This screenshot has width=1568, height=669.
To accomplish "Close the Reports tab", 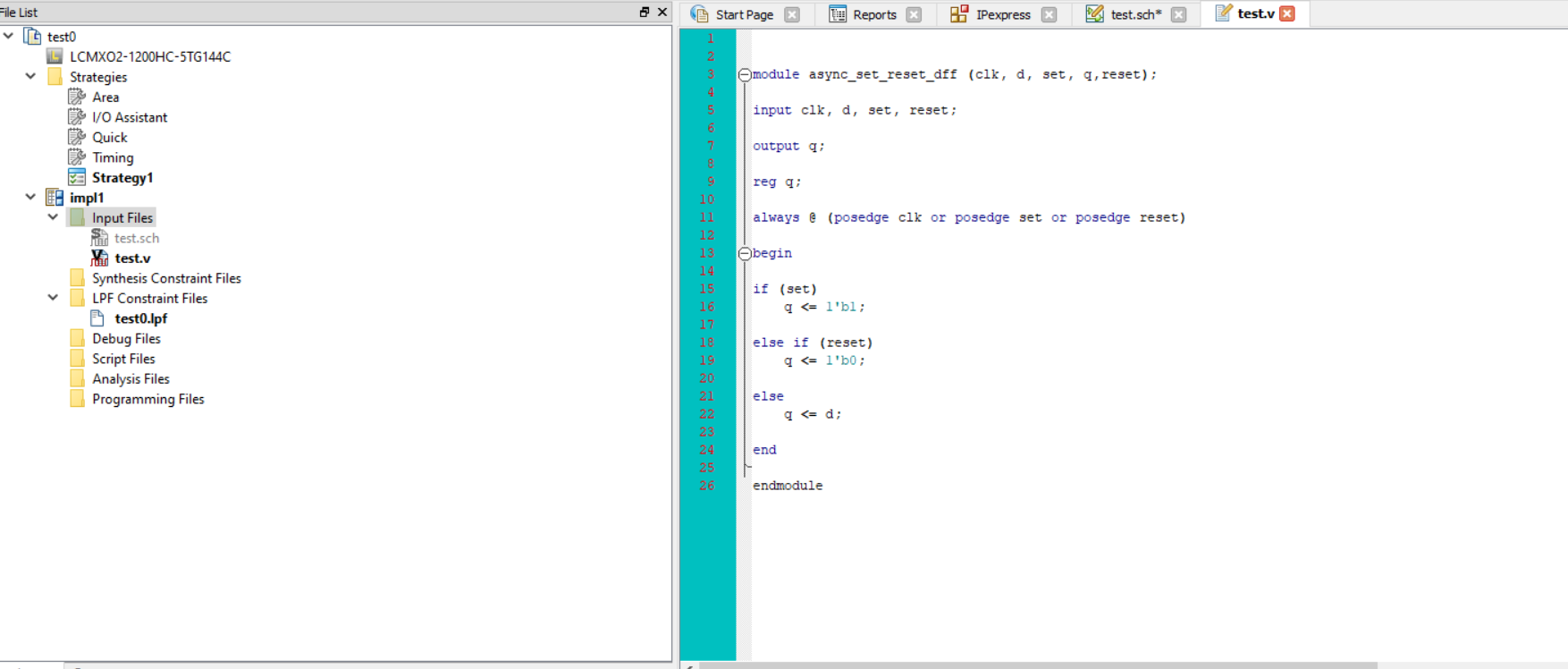I will (914, 14).
